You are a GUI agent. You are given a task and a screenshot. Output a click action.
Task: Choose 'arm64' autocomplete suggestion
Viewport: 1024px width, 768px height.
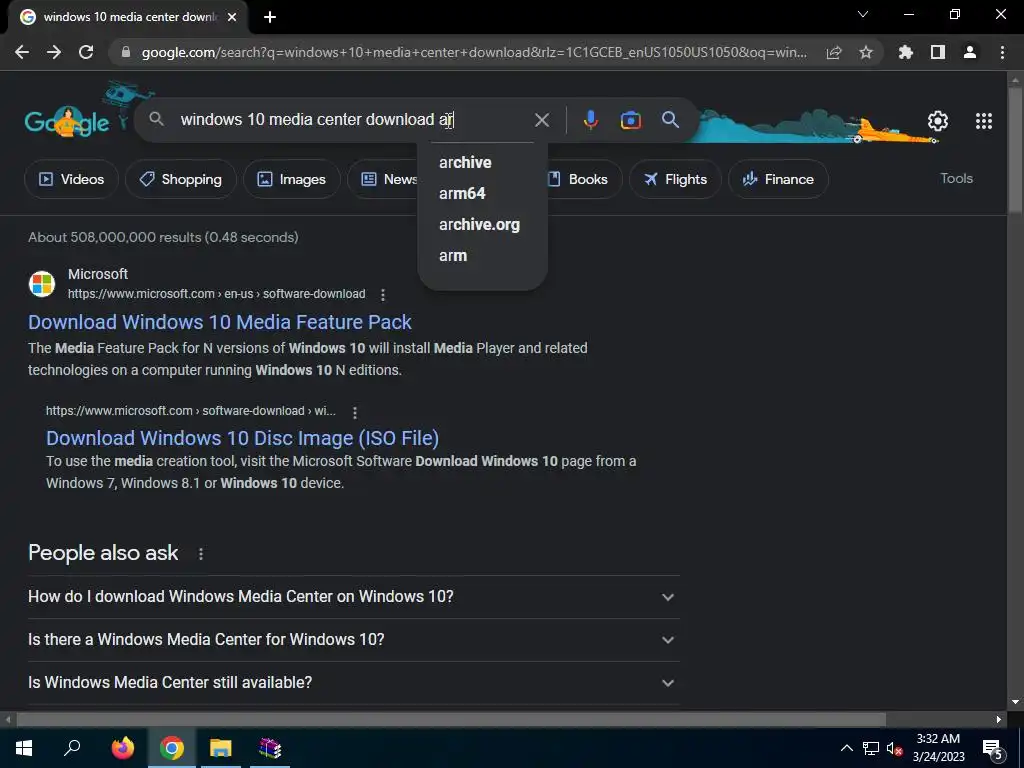pos(482,193)
